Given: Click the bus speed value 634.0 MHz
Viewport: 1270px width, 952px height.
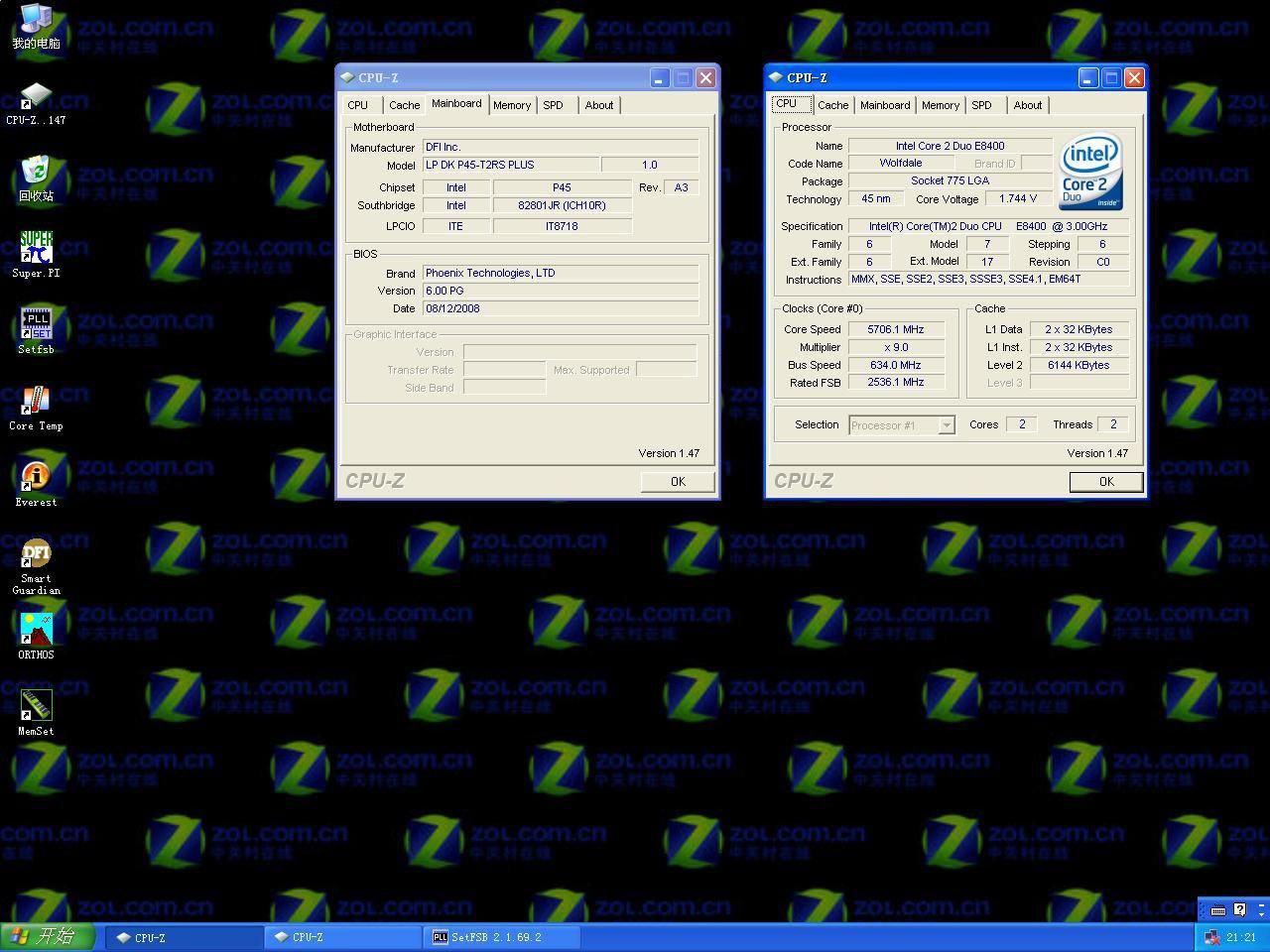Looking at the screenshot, I should point(896,365).
